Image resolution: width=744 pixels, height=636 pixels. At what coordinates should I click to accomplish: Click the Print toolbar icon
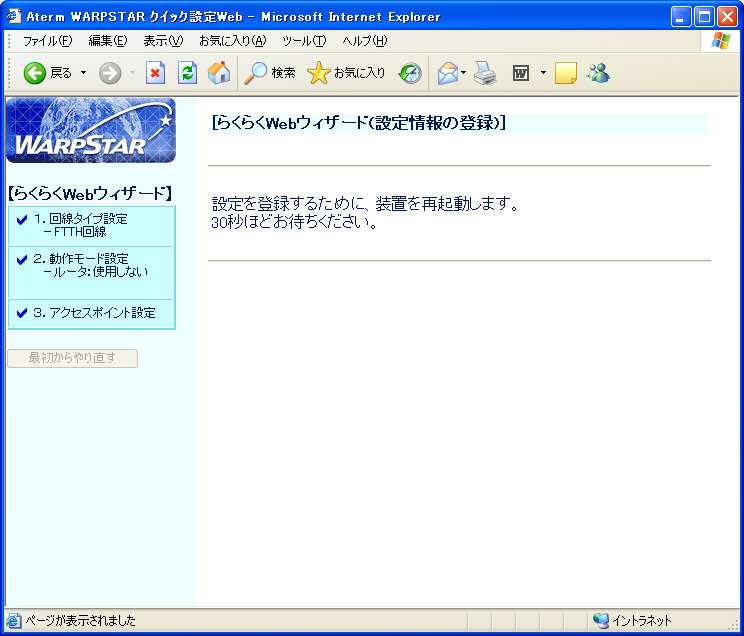pos(485,73)
